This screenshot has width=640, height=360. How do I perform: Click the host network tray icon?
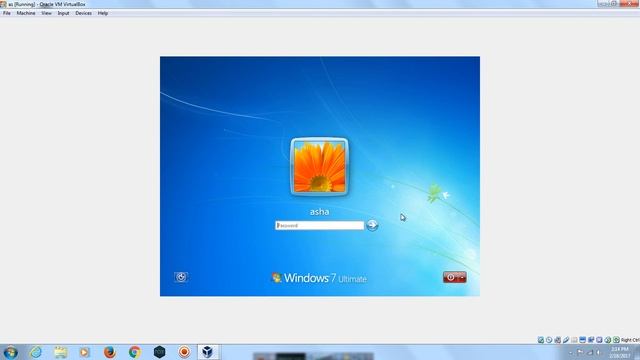pyautogui.click(x=590, y=352)
